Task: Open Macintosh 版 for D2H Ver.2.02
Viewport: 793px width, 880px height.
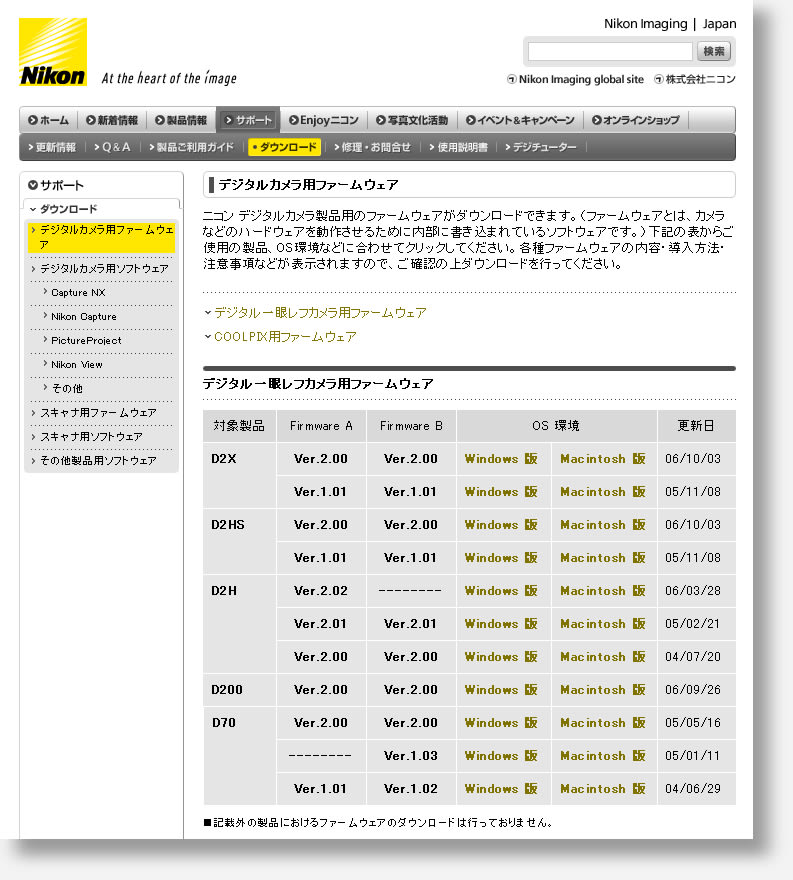Action: coord(603,592)
